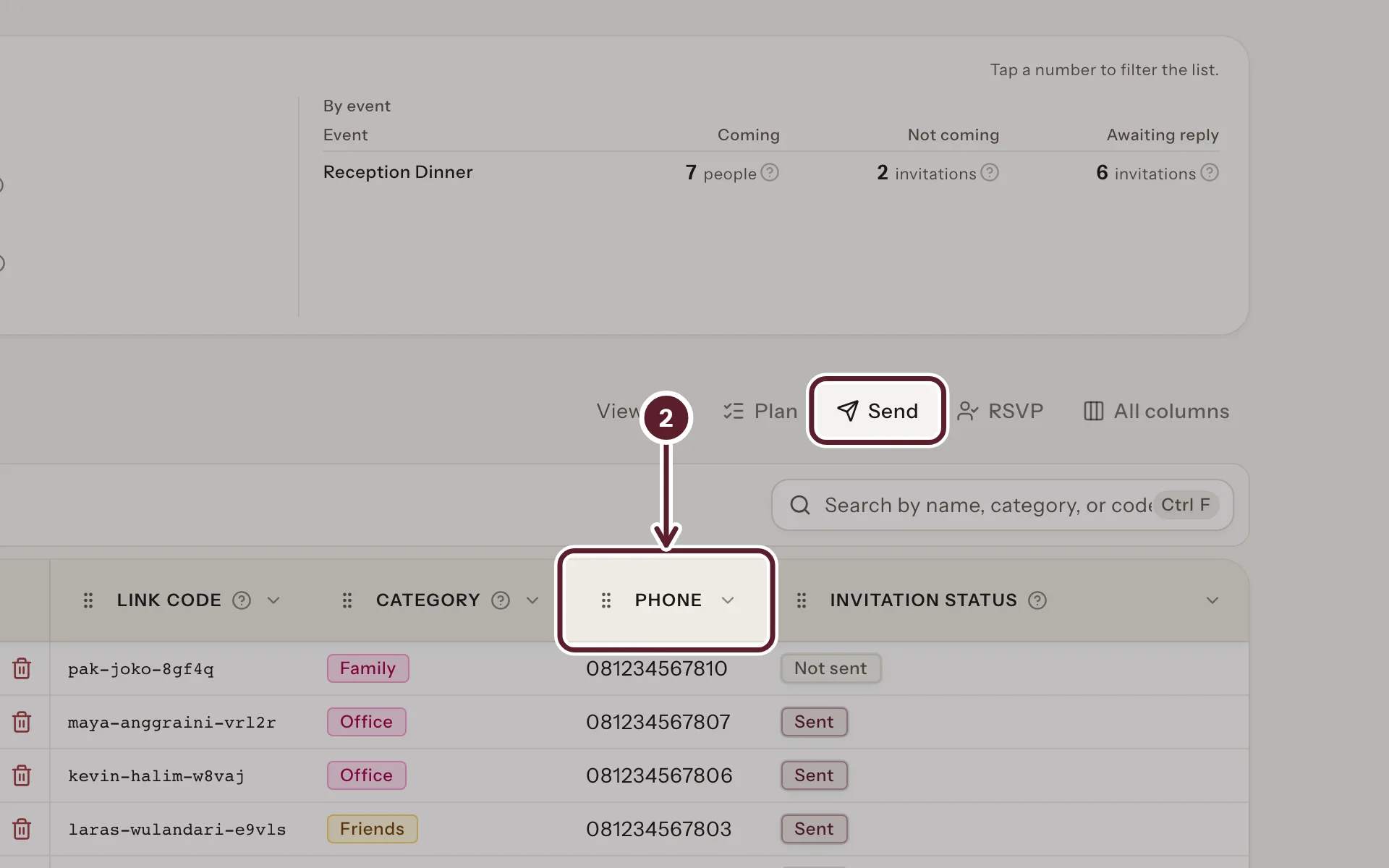Grab the PHONE column drag handle
The width and height of the screenshot is (1389, 868).
[x=606, y=600]
